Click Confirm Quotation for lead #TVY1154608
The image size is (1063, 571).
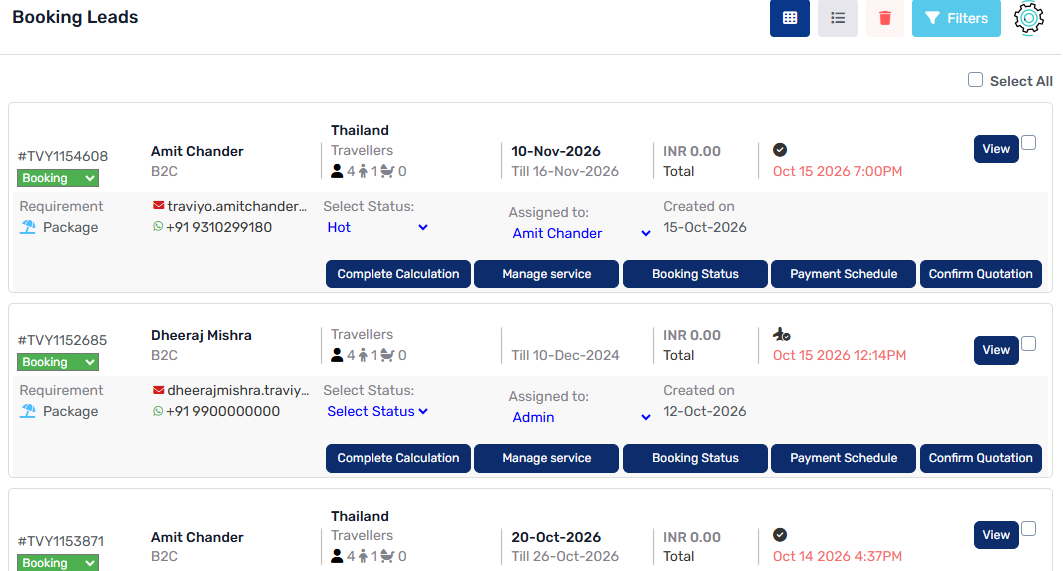coord(980,274)
